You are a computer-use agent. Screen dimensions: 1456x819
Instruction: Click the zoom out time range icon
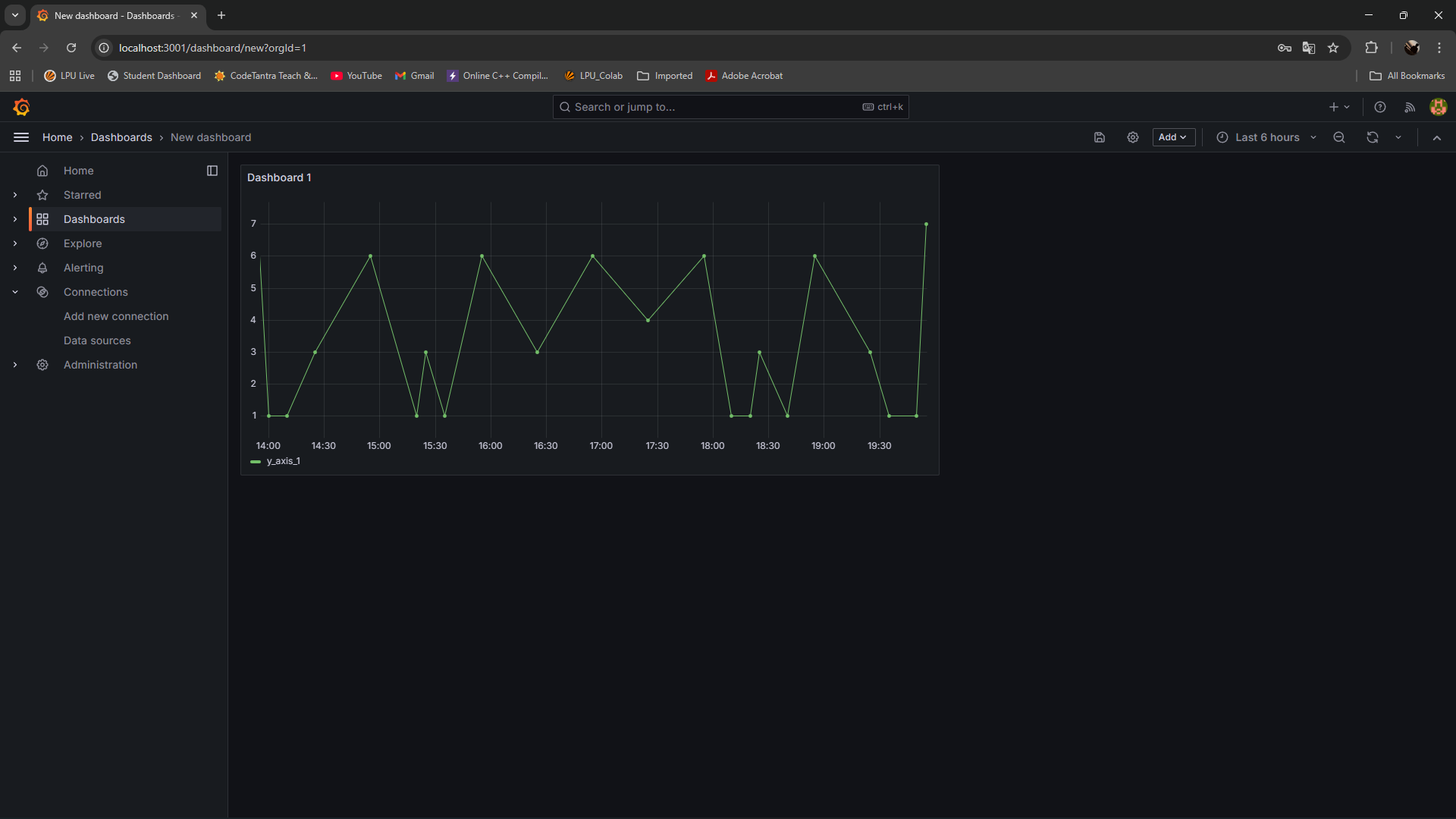tap(1339, 137)
